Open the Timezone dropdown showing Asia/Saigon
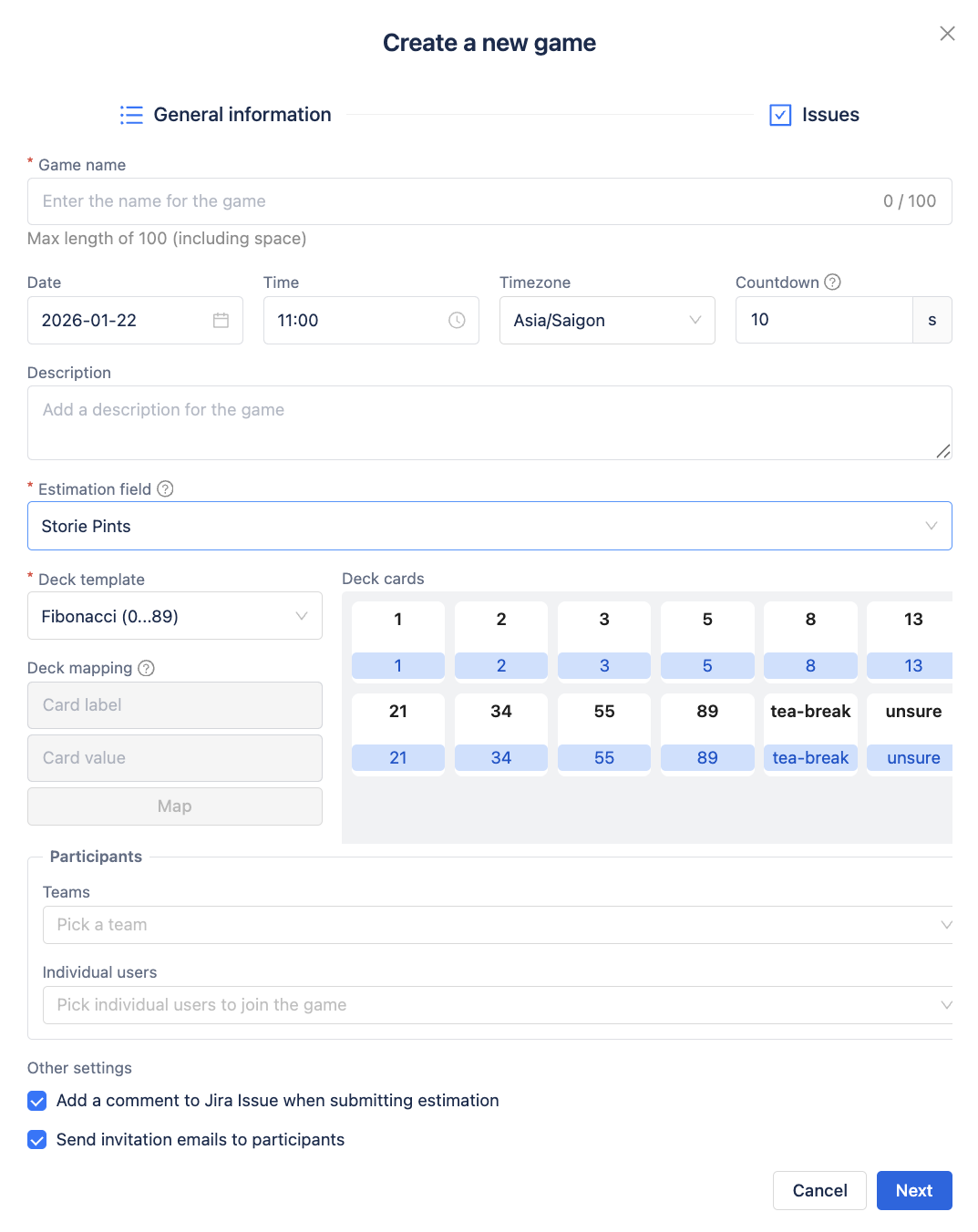978x1232 pixels. tap(606, 321)
